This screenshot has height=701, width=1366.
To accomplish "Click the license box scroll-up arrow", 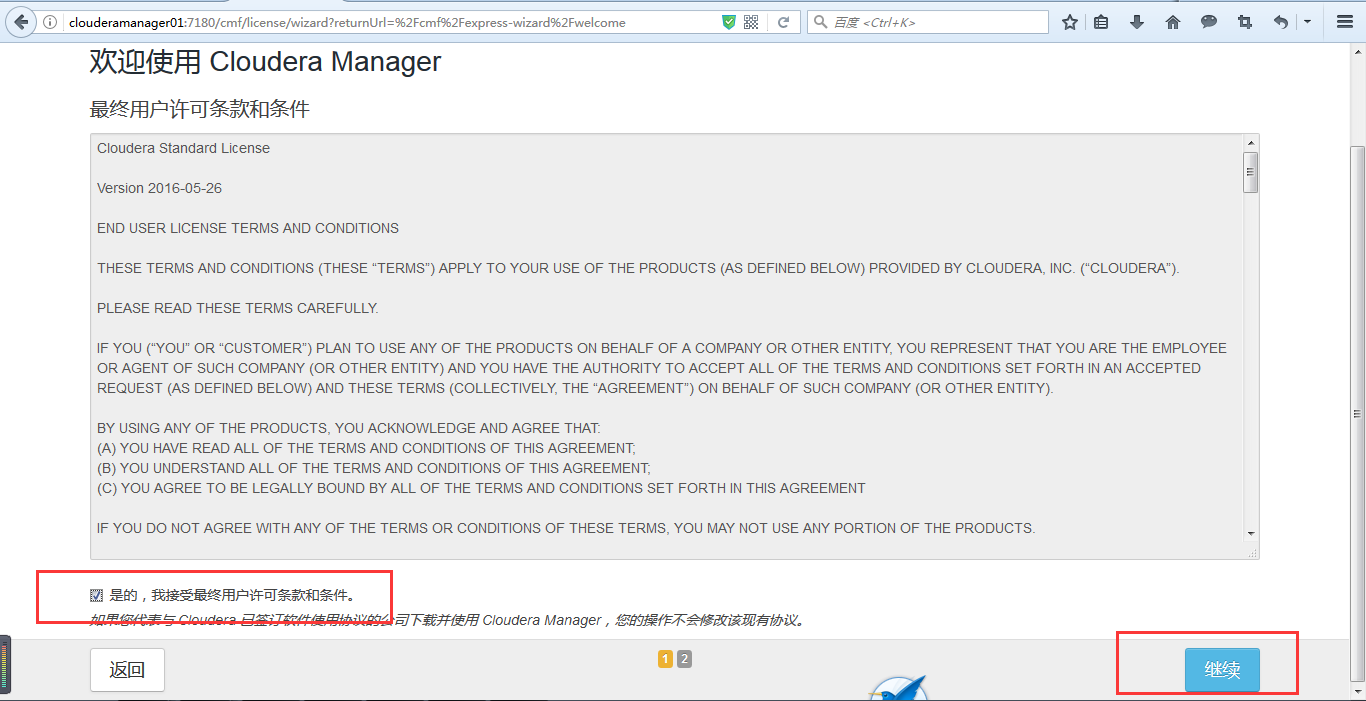I will [1251, 143].
